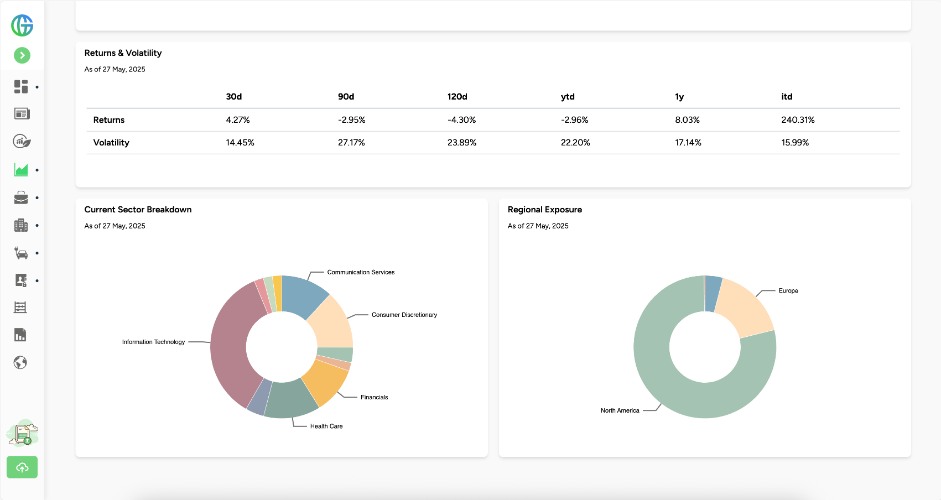Click the truck illustration above upload button
This screenshot has width=941, height=500.
22,432
